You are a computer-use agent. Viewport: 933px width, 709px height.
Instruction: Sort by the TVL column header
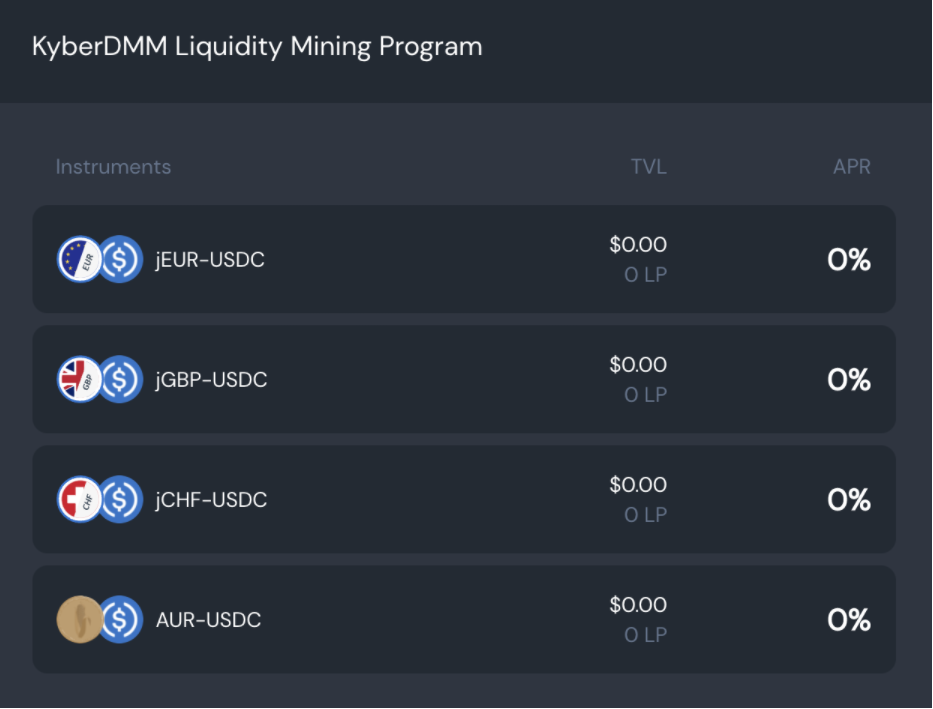click(x=648, y=167)
